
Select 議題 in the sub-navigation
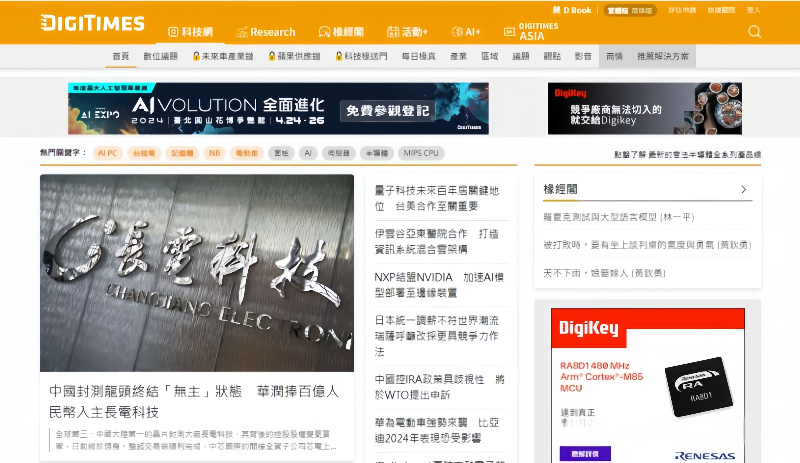click(x=520, y=56)
